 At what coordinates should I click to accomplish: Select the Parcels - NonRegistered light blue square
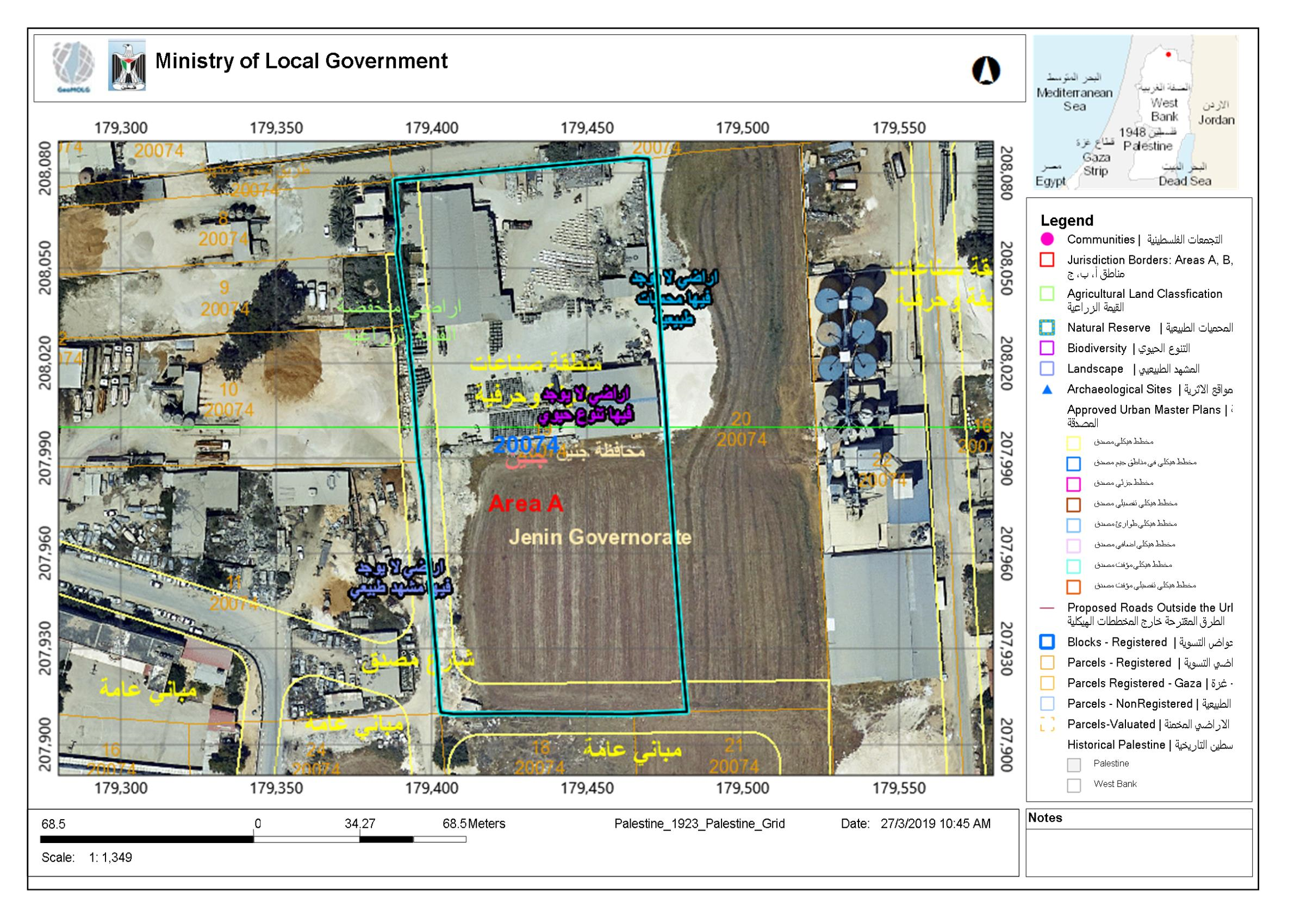click(x=1047, y=704)
